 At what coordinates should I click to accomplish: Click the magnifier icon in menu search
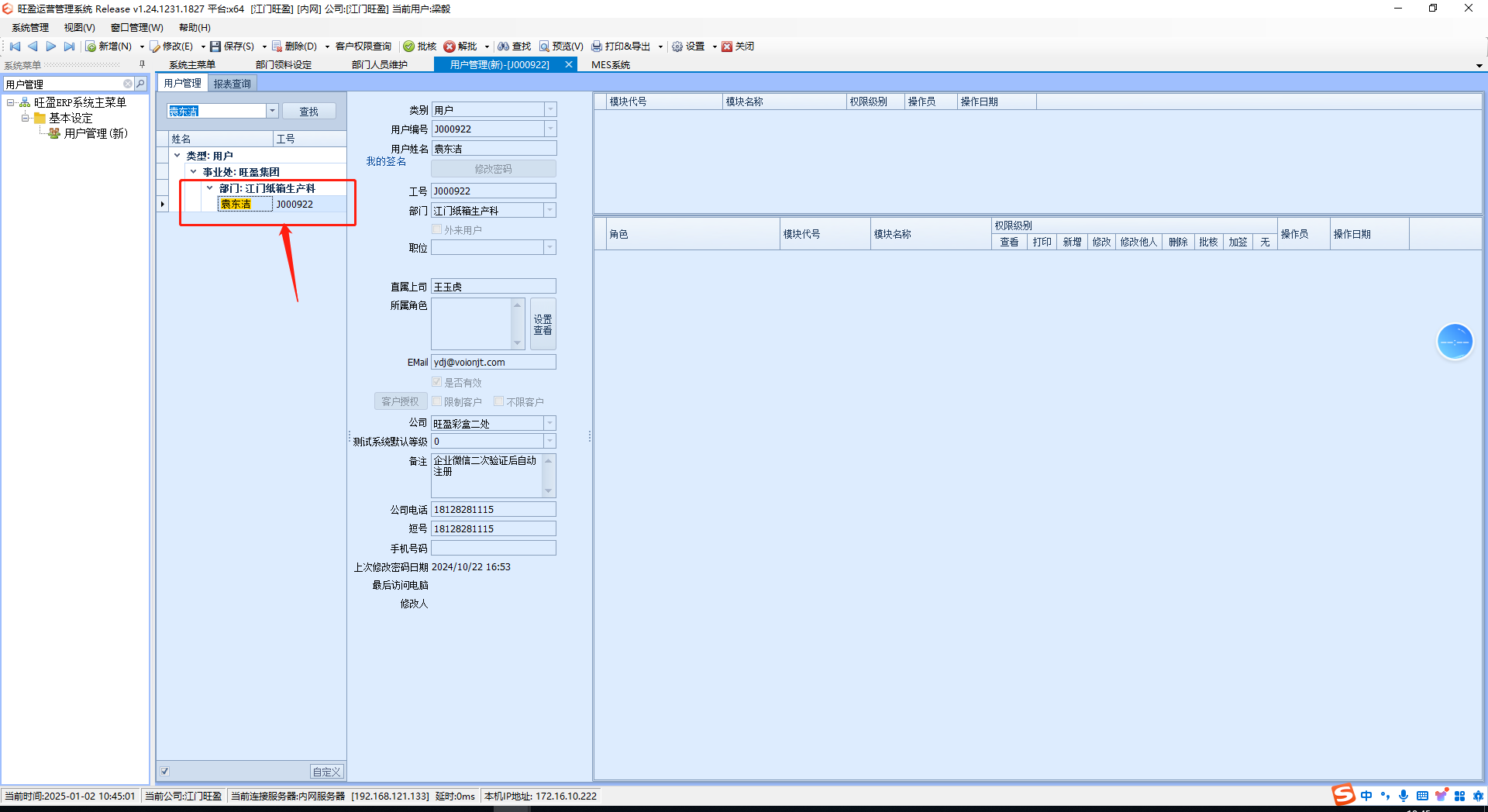[x=140, y=84]
